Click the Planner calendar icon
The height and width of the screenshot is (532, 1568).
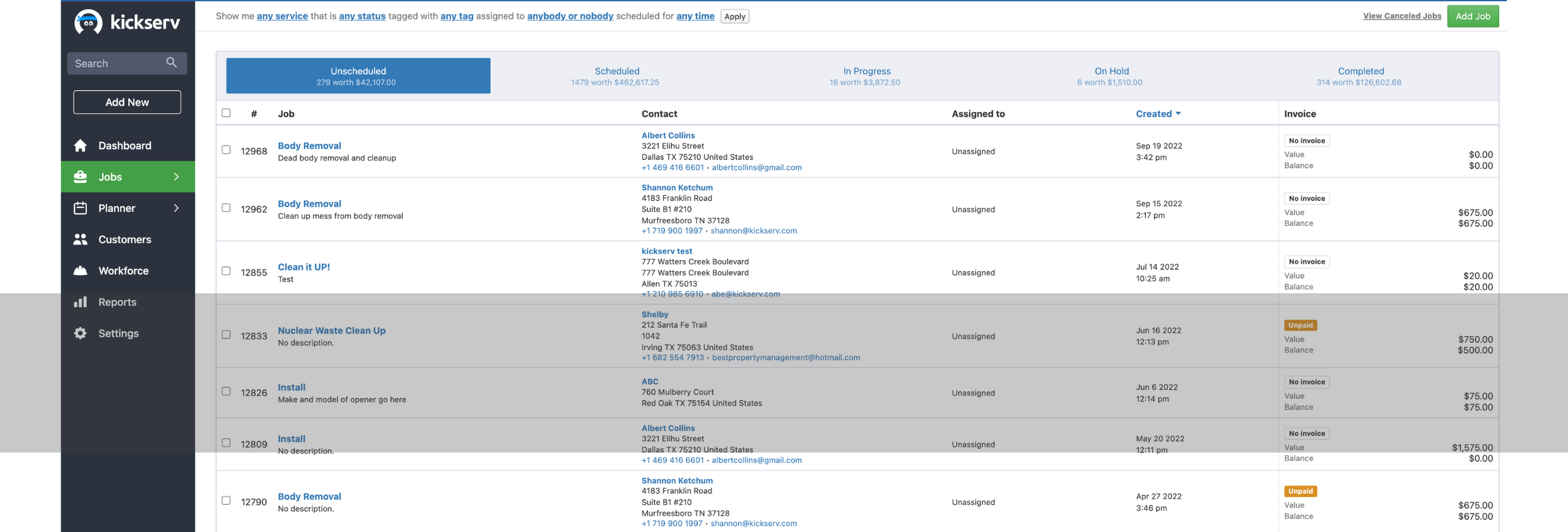[x=80, y=208]
